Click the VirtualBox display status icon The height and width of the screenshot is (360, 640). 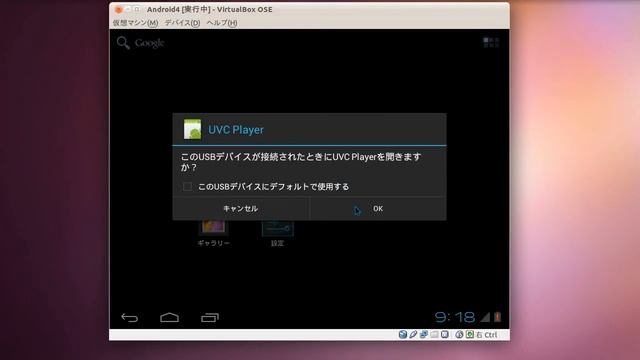(x=444, y=335)
